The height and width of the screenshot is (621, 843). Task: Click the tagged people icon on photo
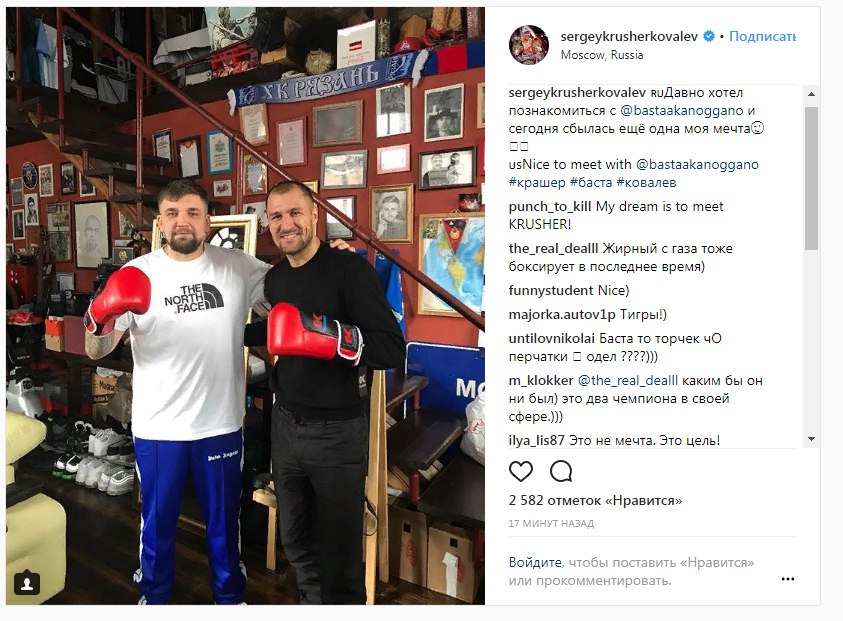[x=27, y=582]
